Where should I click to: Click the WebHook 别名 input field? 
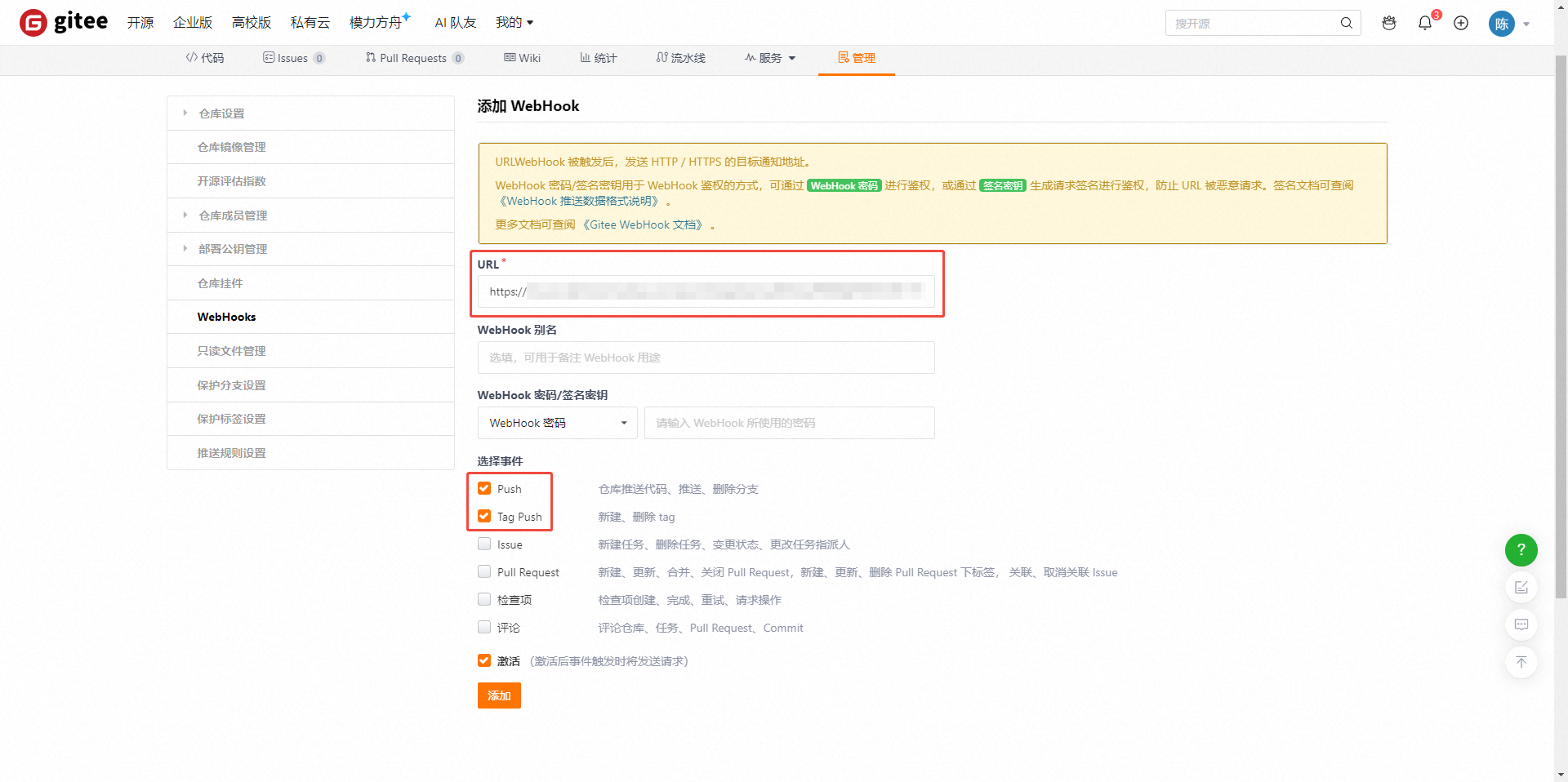coord(706,358)
